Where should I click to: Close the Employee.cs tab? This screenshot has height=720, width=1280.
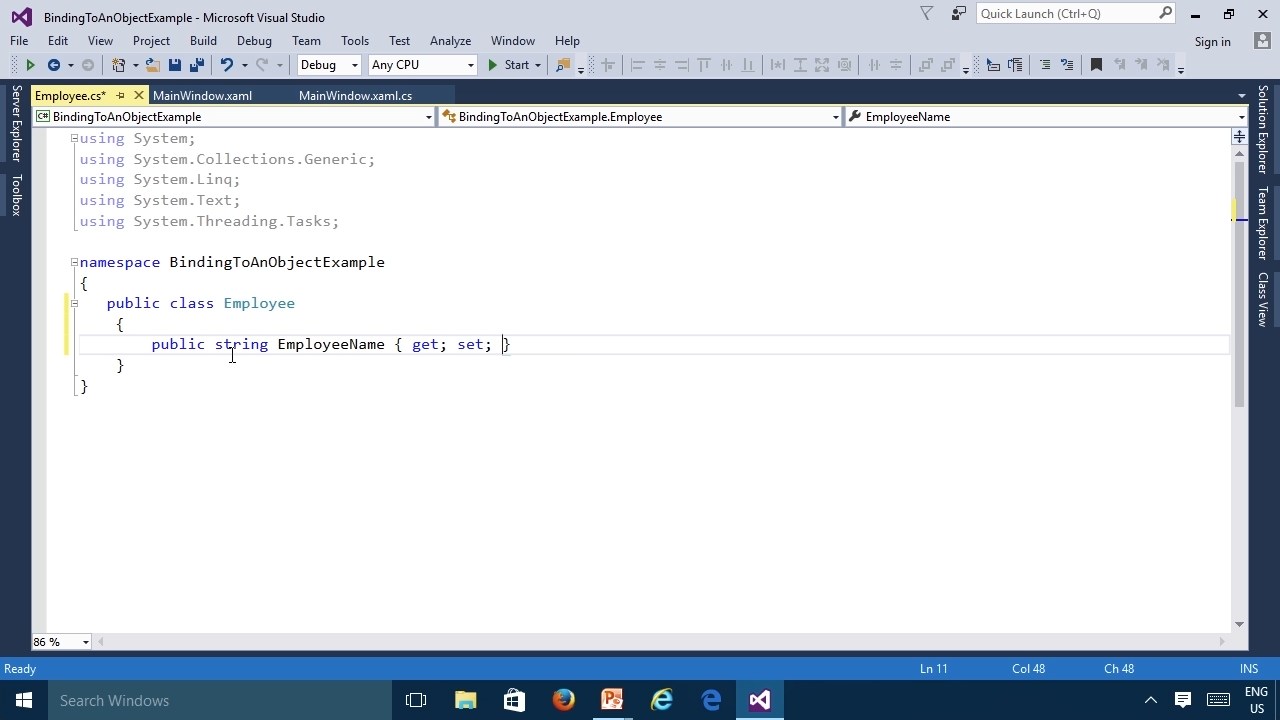point(139,95)
